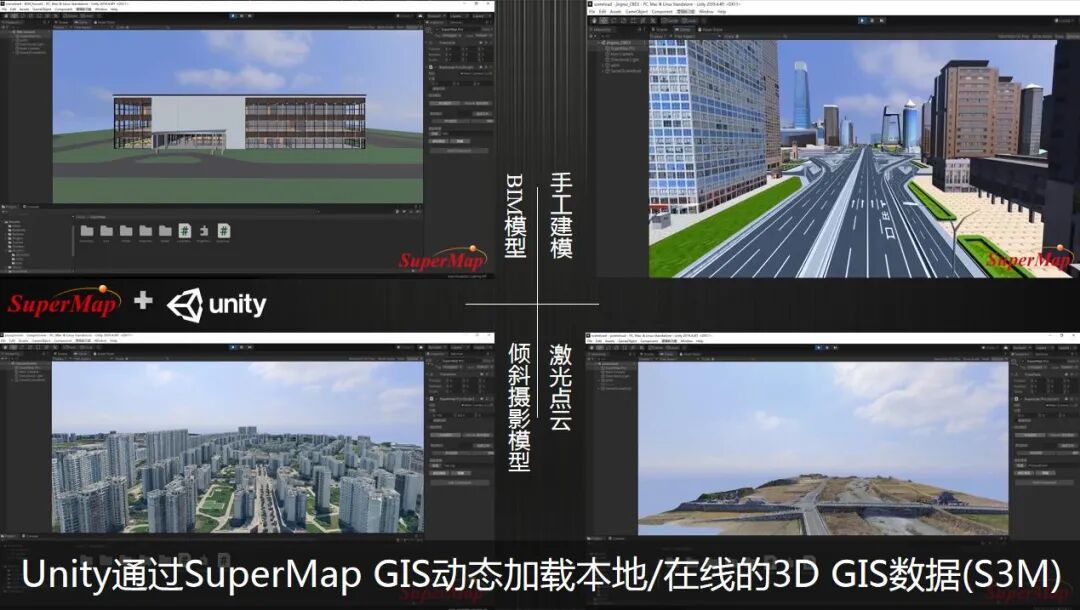
Task: Select Rotate tool in 手工建模 Unity toolbar
Action: pyautogui.click(x=614, y=21)
